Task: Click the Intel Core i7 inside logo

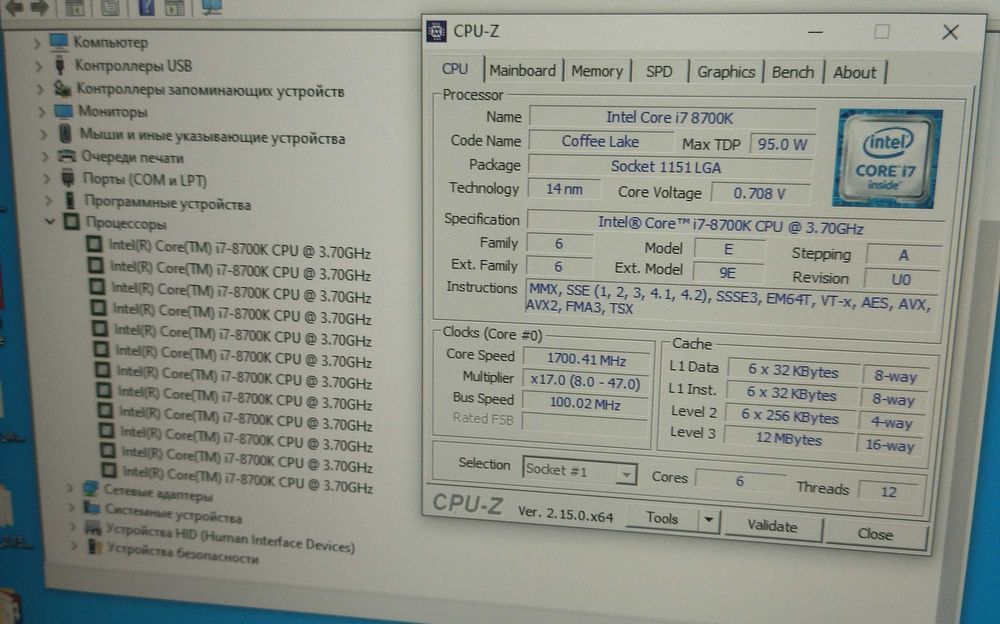Action: coord(887,158)
